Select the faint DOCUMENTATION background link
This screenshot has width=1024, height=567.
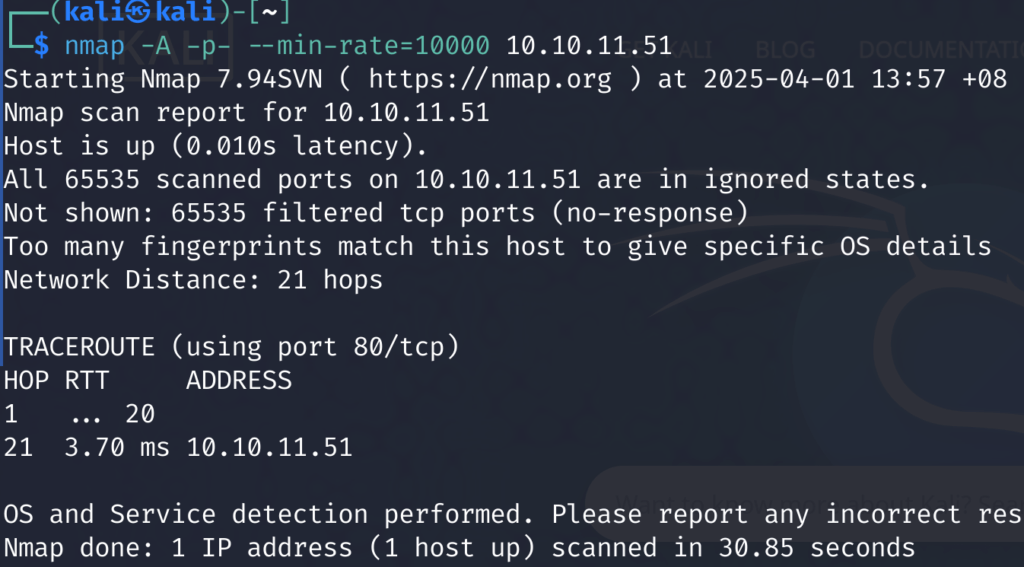point(941,50)
